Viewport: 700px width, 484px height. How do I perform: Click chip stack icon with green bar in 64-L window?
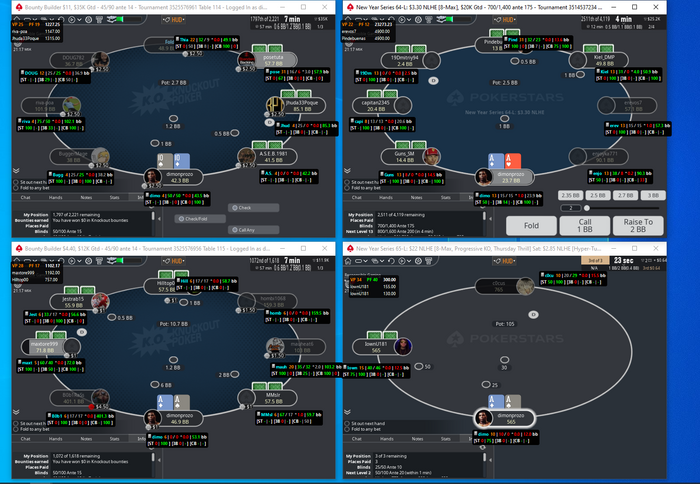(454, 19)
